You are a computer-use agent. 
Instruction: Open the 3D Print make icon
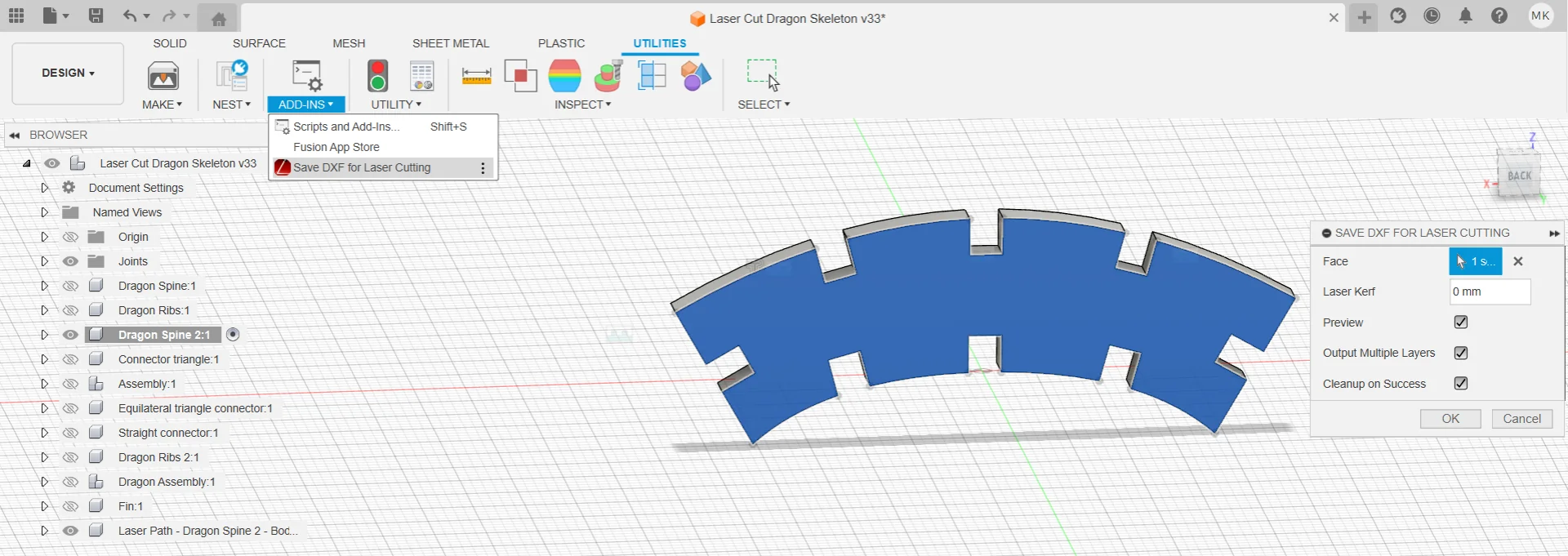pos(163,76)
